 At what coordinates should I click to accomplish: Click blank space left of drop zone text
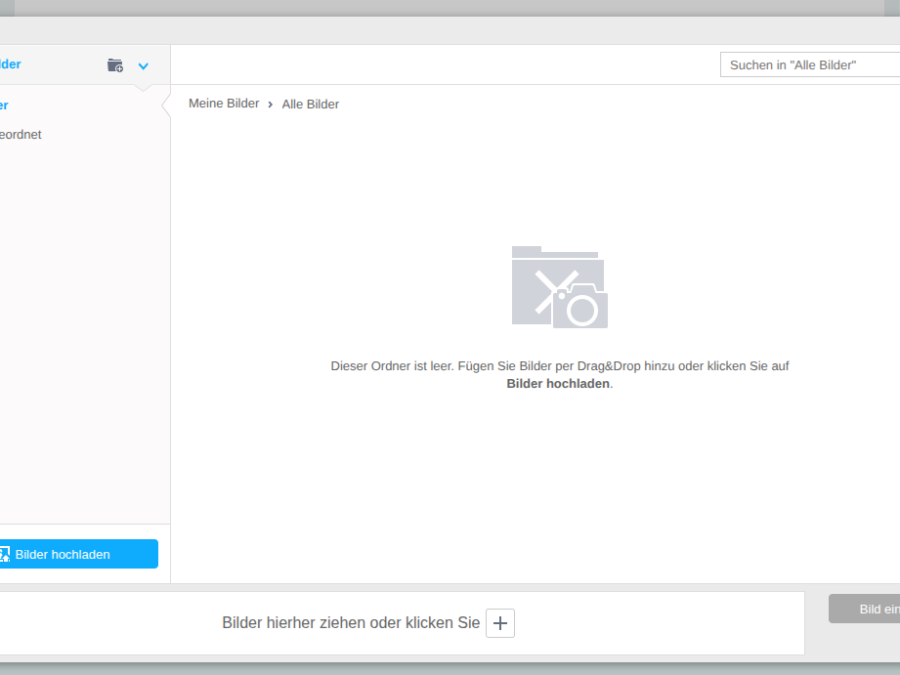tap(100, 623)
